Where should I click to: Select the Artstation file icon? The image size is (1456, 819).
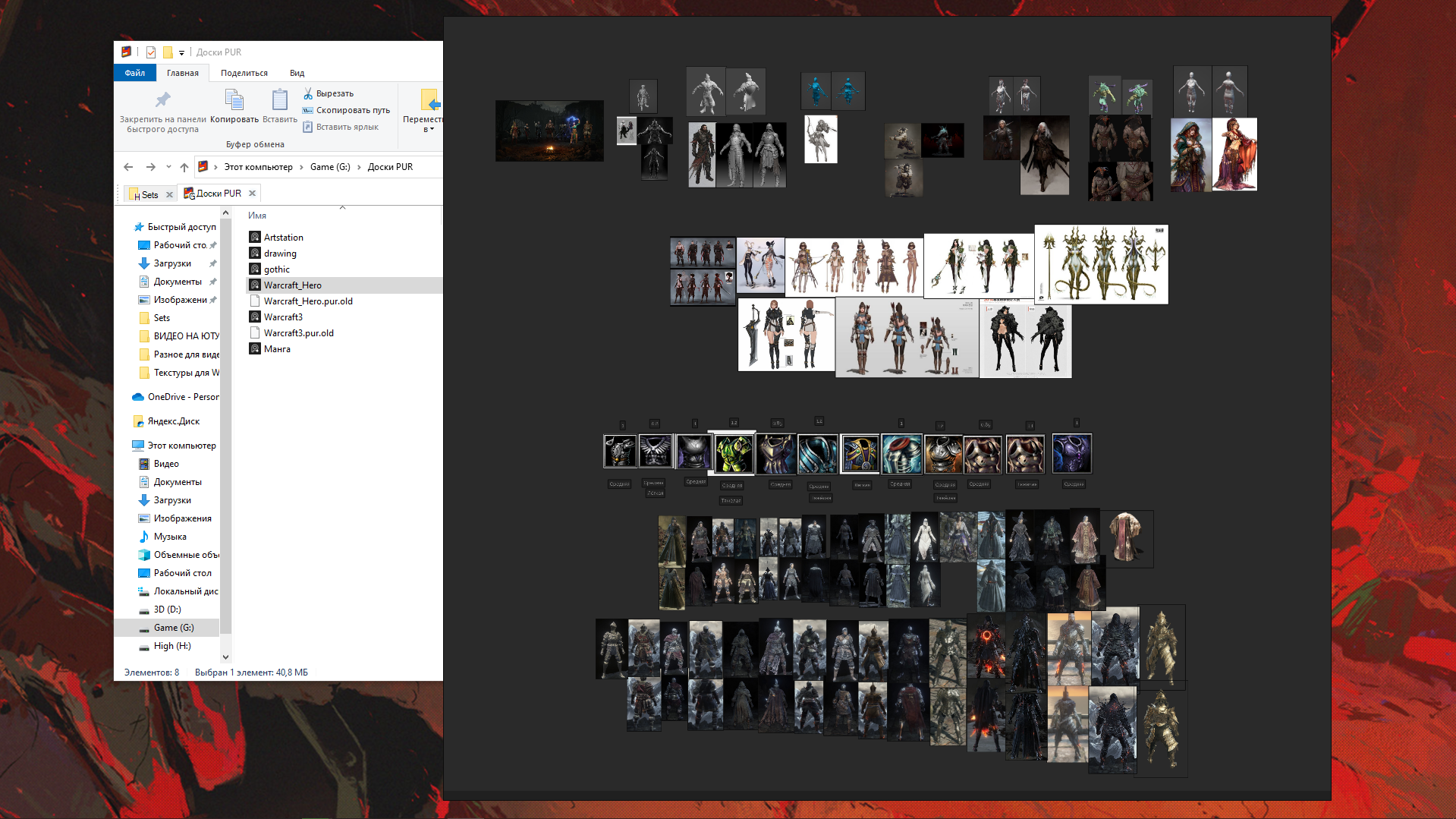(255, 238)
